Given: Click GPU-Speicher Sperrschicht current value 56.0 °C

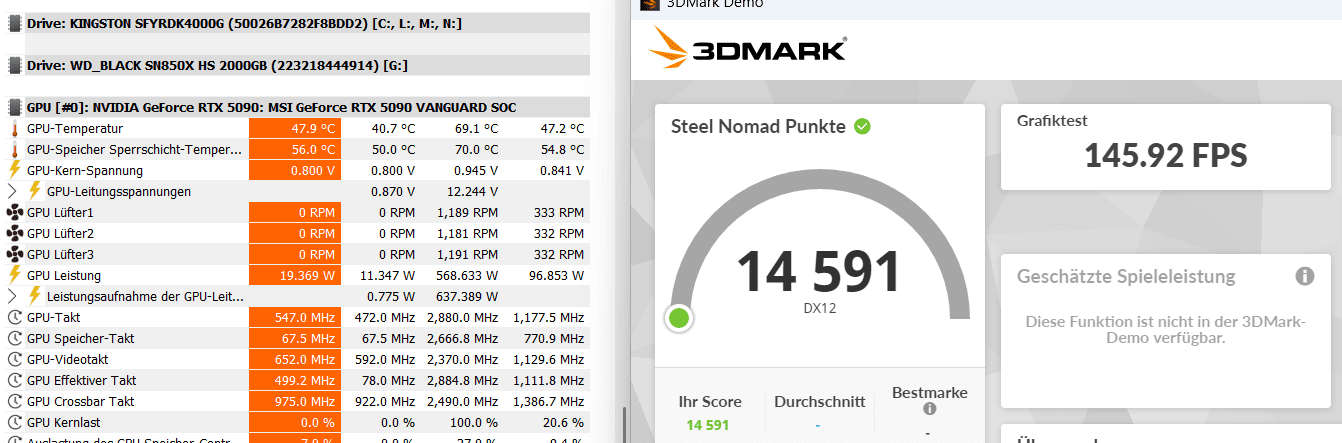Looking at the screenshot, I should (x=294, y=149).
